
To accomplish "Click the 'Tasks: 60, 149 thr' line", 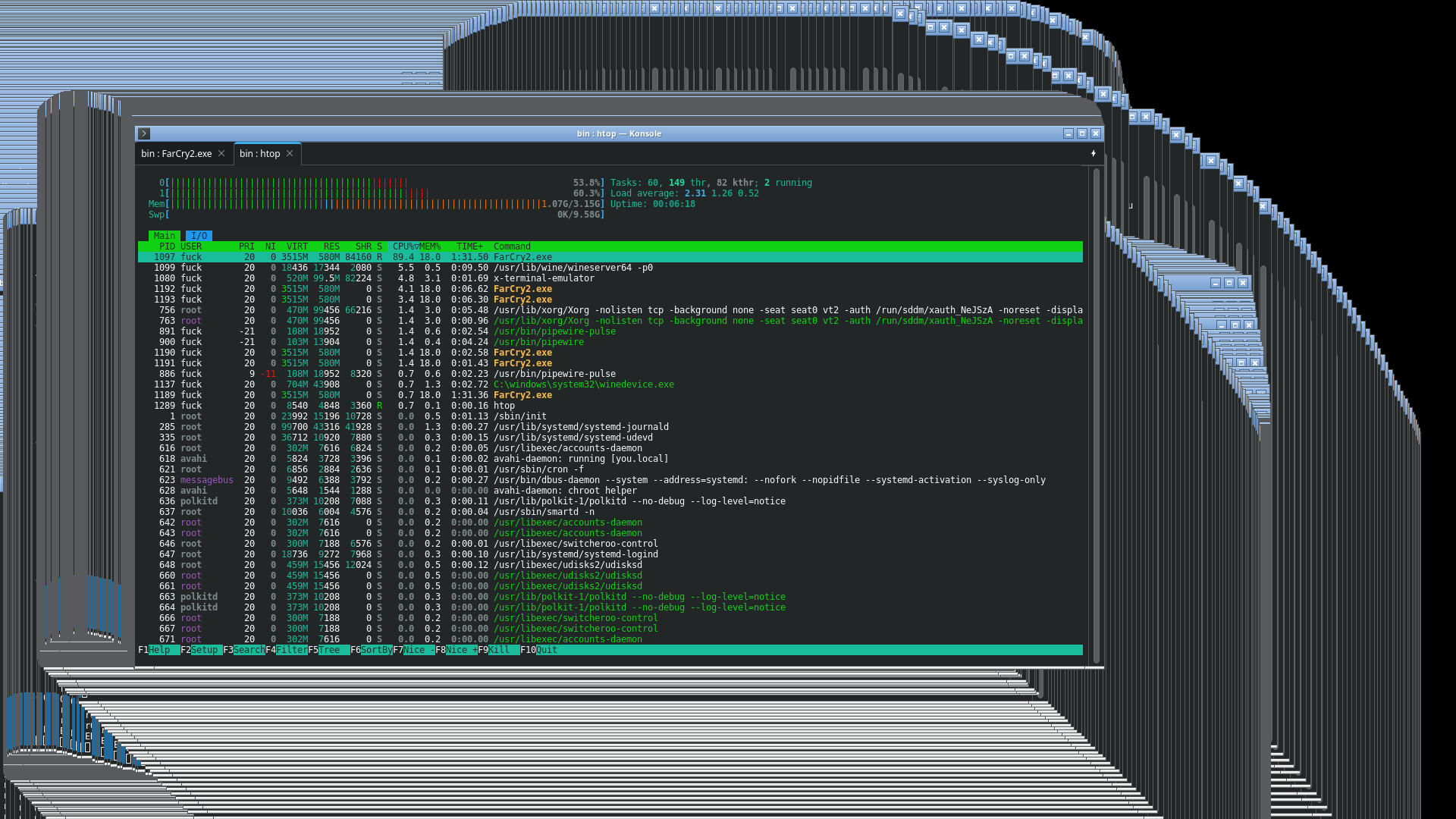I will (x=711, y=183).
